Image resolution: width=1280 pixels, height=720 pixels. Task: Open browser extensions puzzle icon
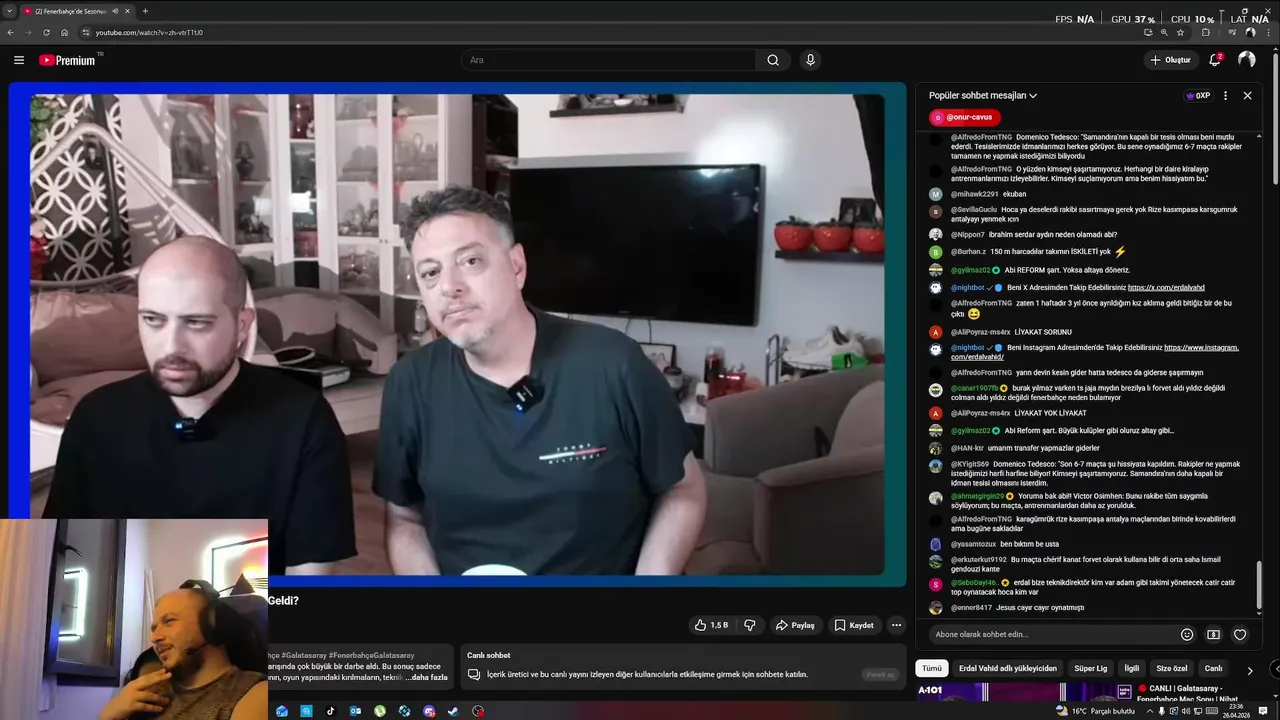pyautogui.click(x=1205, y=32)
